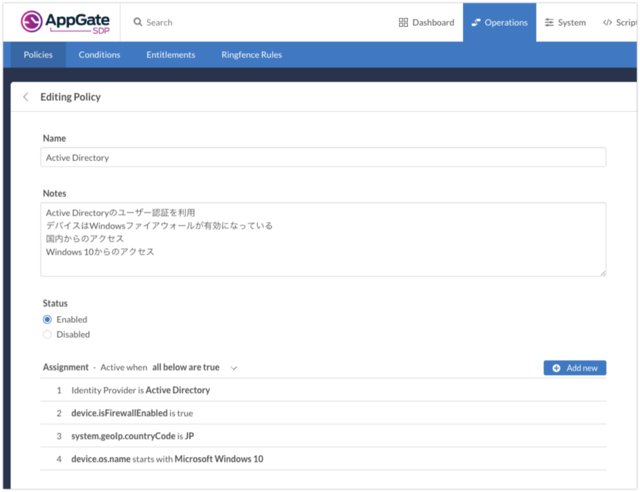
Task: Grab the Notes textarea resize handle
Action: pyautogui.click(x=603, y=273)
